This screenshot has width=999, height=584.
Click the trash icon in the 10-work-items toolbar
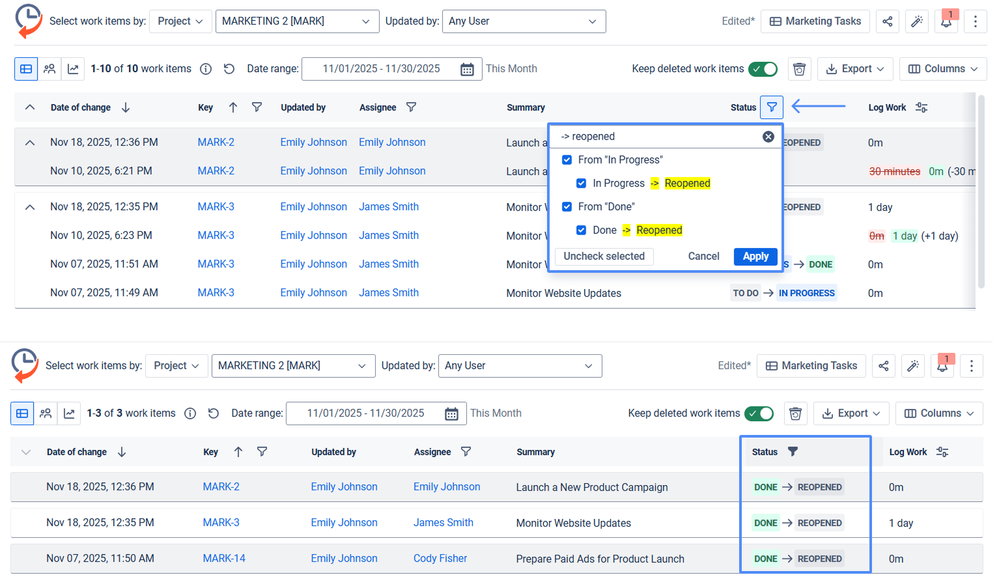tap(800, 69)
